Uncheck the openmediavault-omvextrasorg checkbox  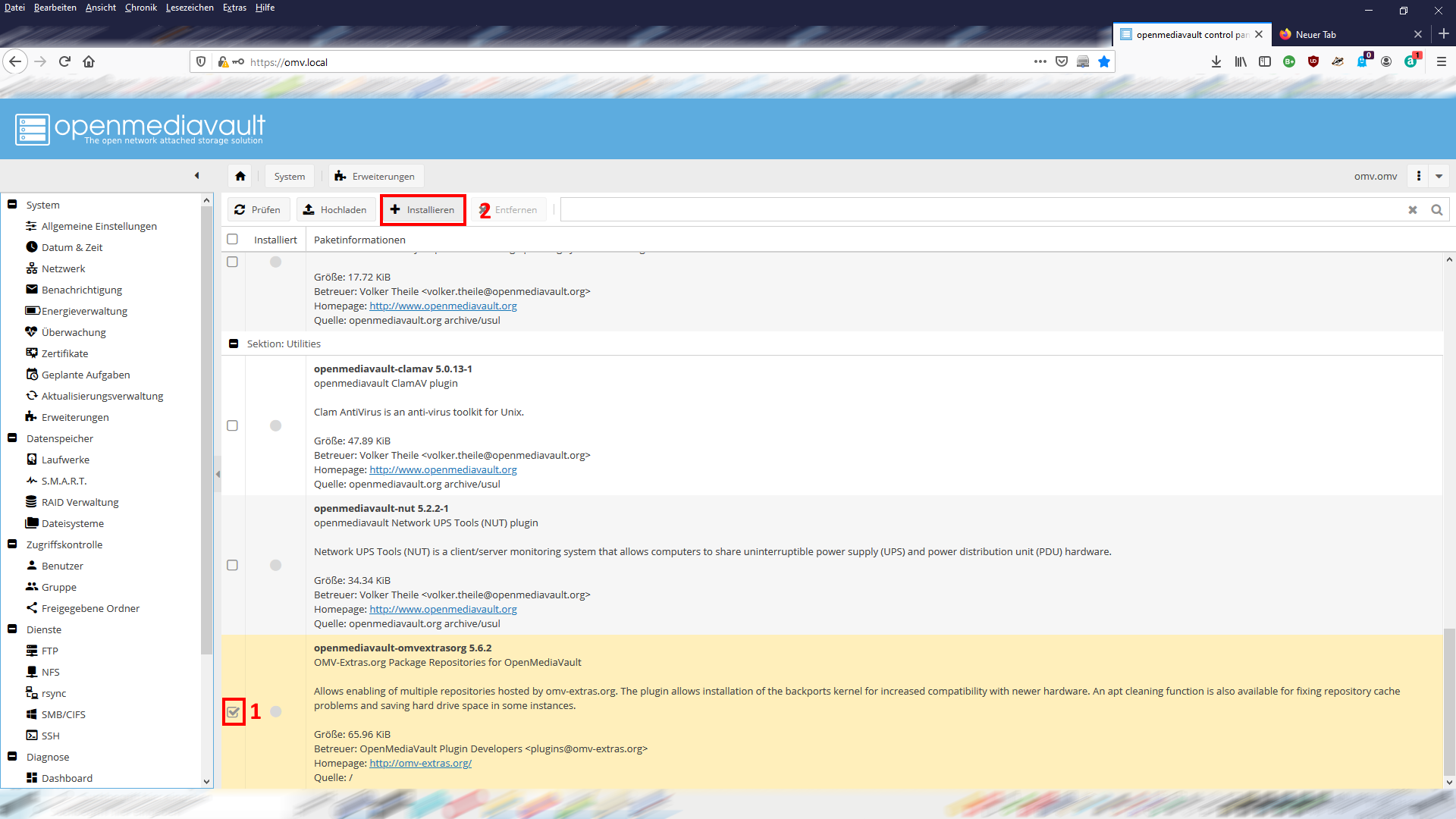[233, 712]
